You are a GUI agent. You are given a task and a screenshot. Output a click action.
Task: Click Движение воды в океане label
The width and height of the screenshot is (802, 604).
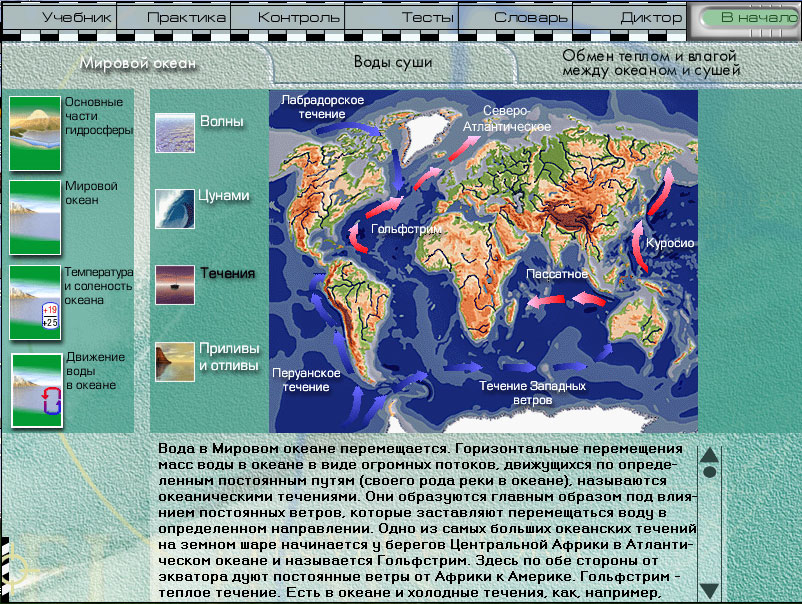95,371
